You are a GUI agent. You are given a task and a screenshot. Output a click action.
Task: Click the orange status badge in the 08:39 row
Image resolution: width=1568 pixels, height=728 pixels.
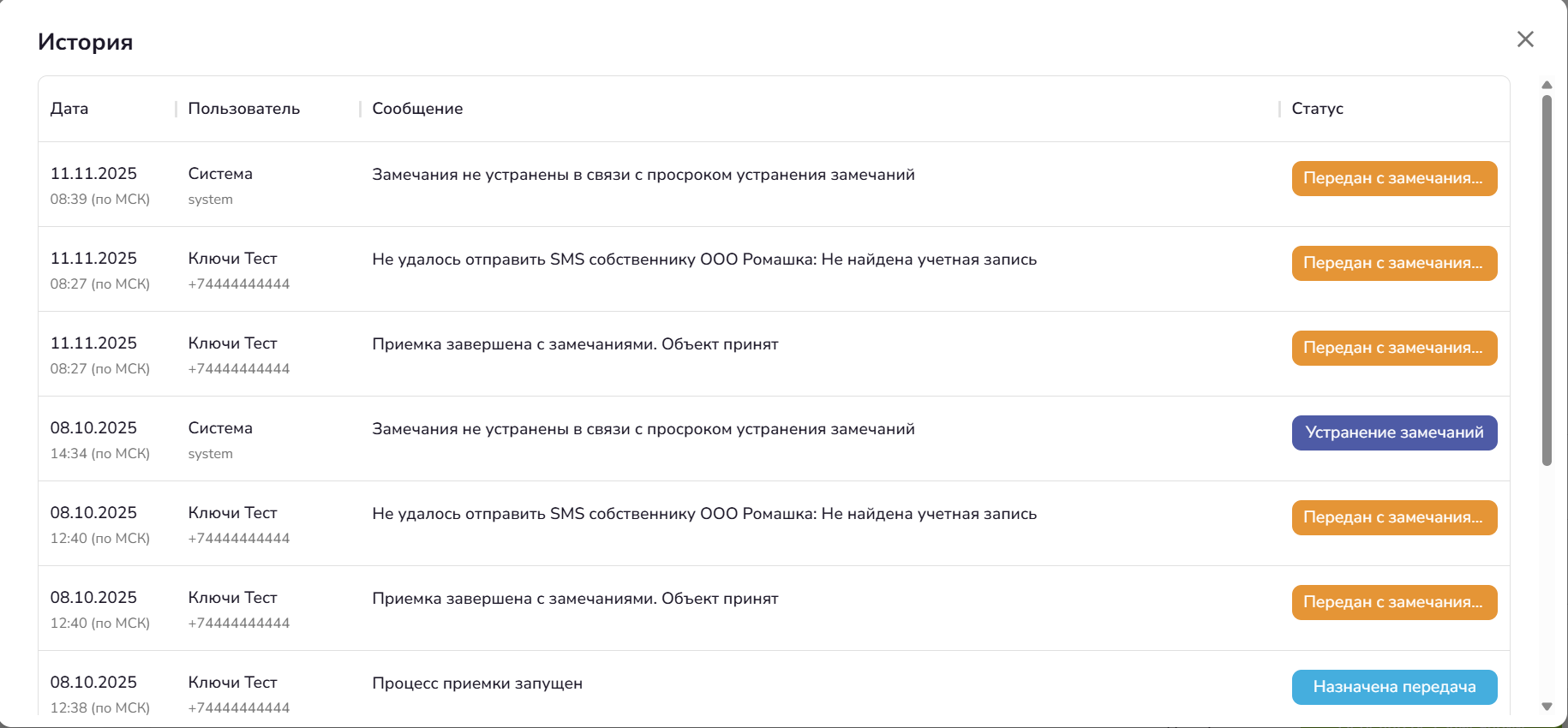coord(1394,178)
